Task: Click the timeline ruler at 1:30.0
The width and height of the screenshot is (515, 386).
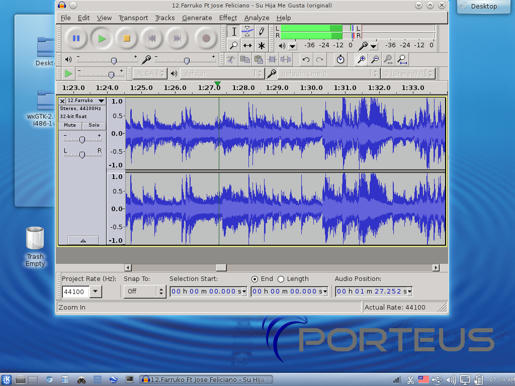Action: (311, 88)
